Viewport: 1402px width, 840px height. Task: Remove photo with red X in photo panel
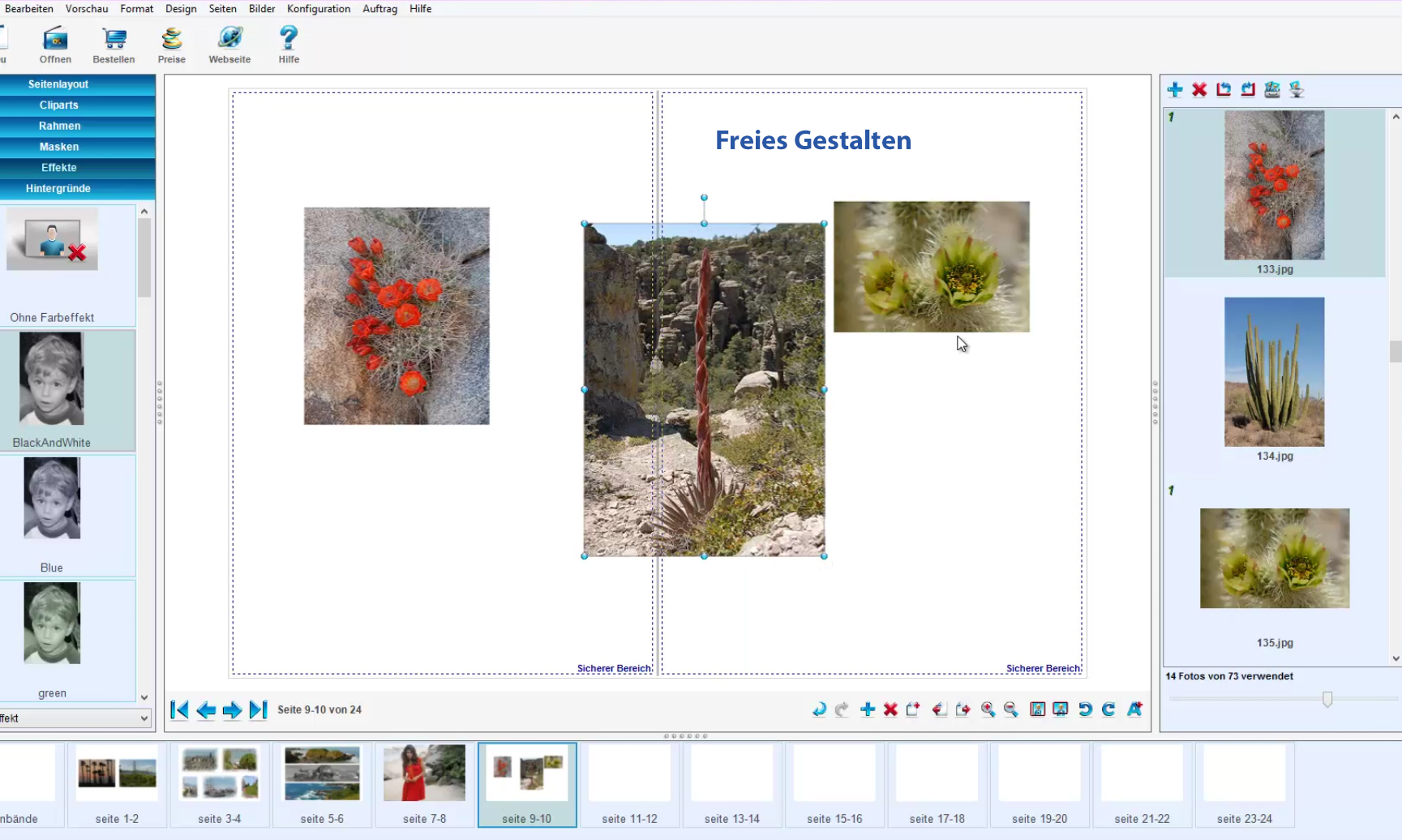coord(1199,89)
